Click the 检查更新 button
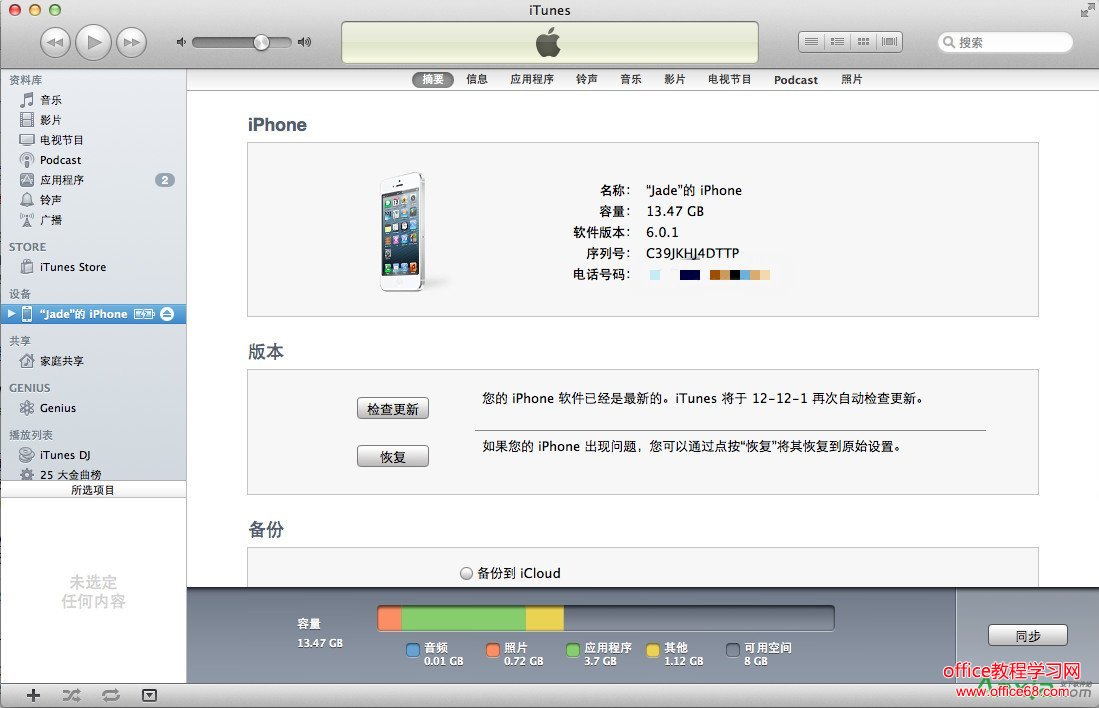The width and height of the screenshot is (1099, 708). [392, 409]
